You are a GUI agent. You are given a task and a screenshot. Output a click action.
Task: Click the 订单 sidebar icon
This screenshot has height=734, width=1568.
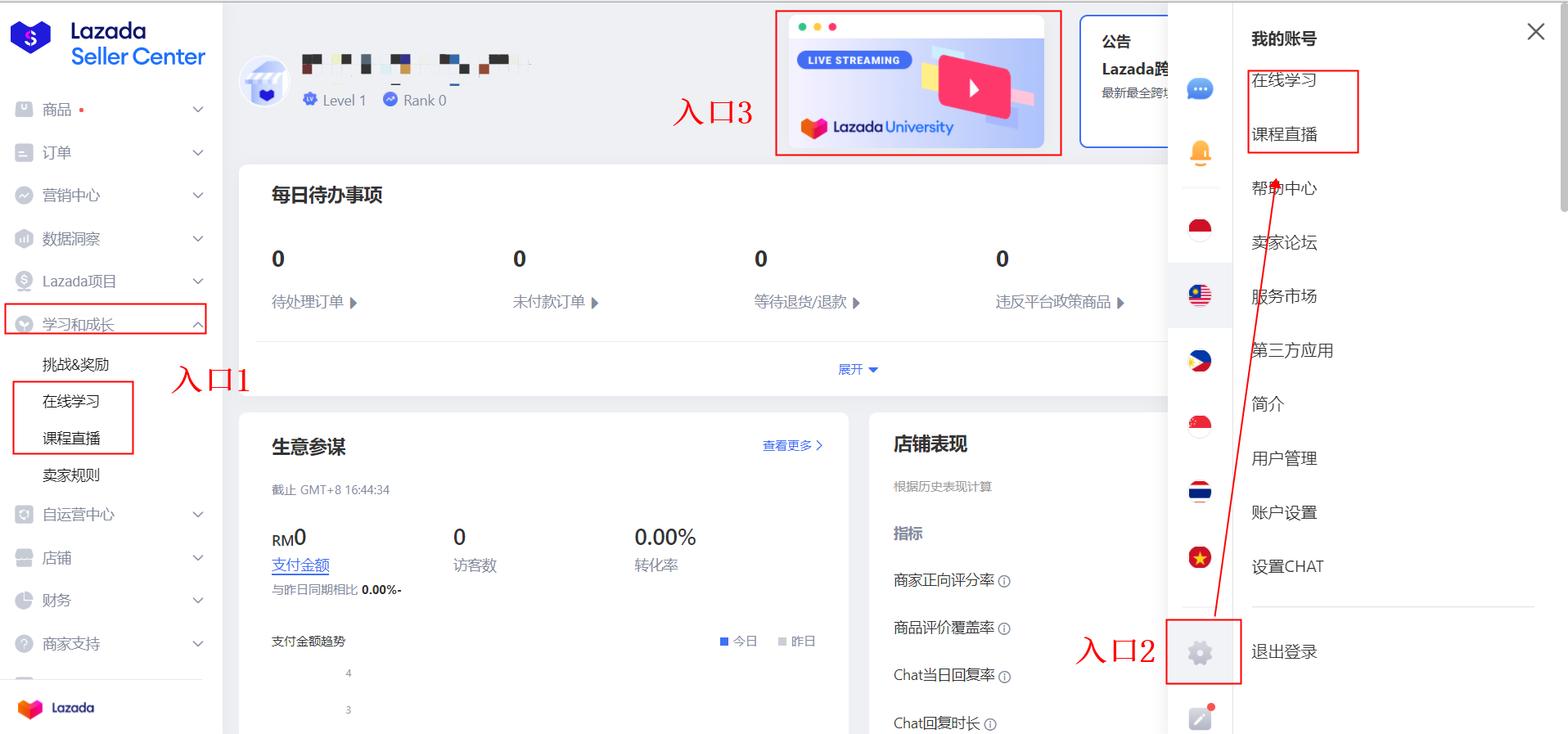tap(25, 152)
